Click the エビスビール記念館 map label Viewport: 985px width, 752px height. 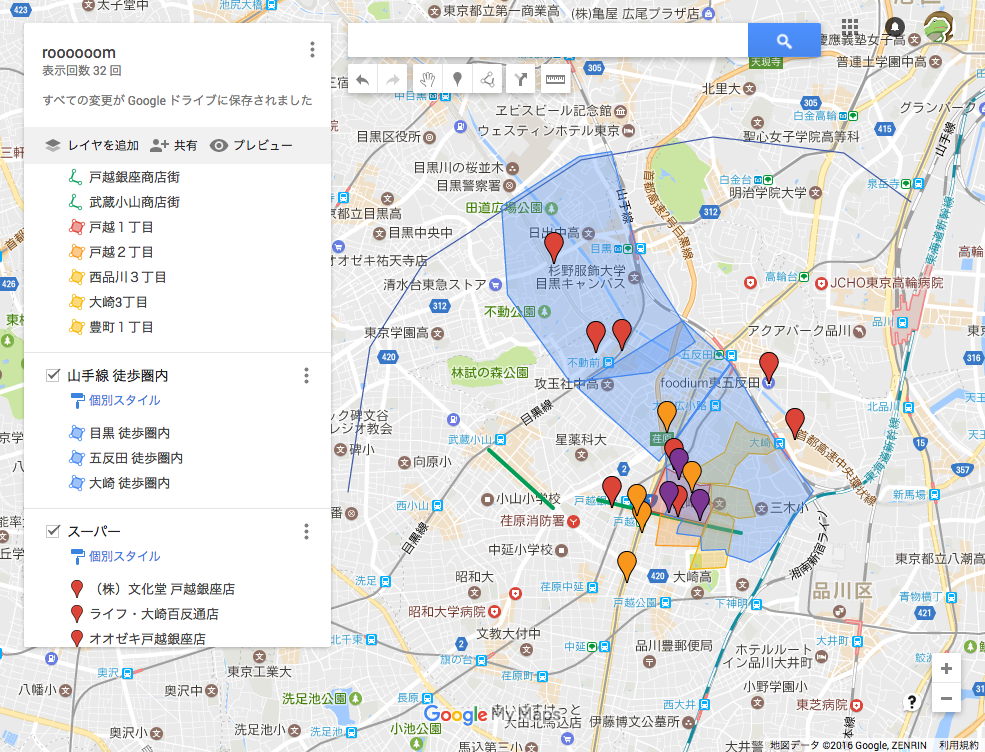coord(553,111)
